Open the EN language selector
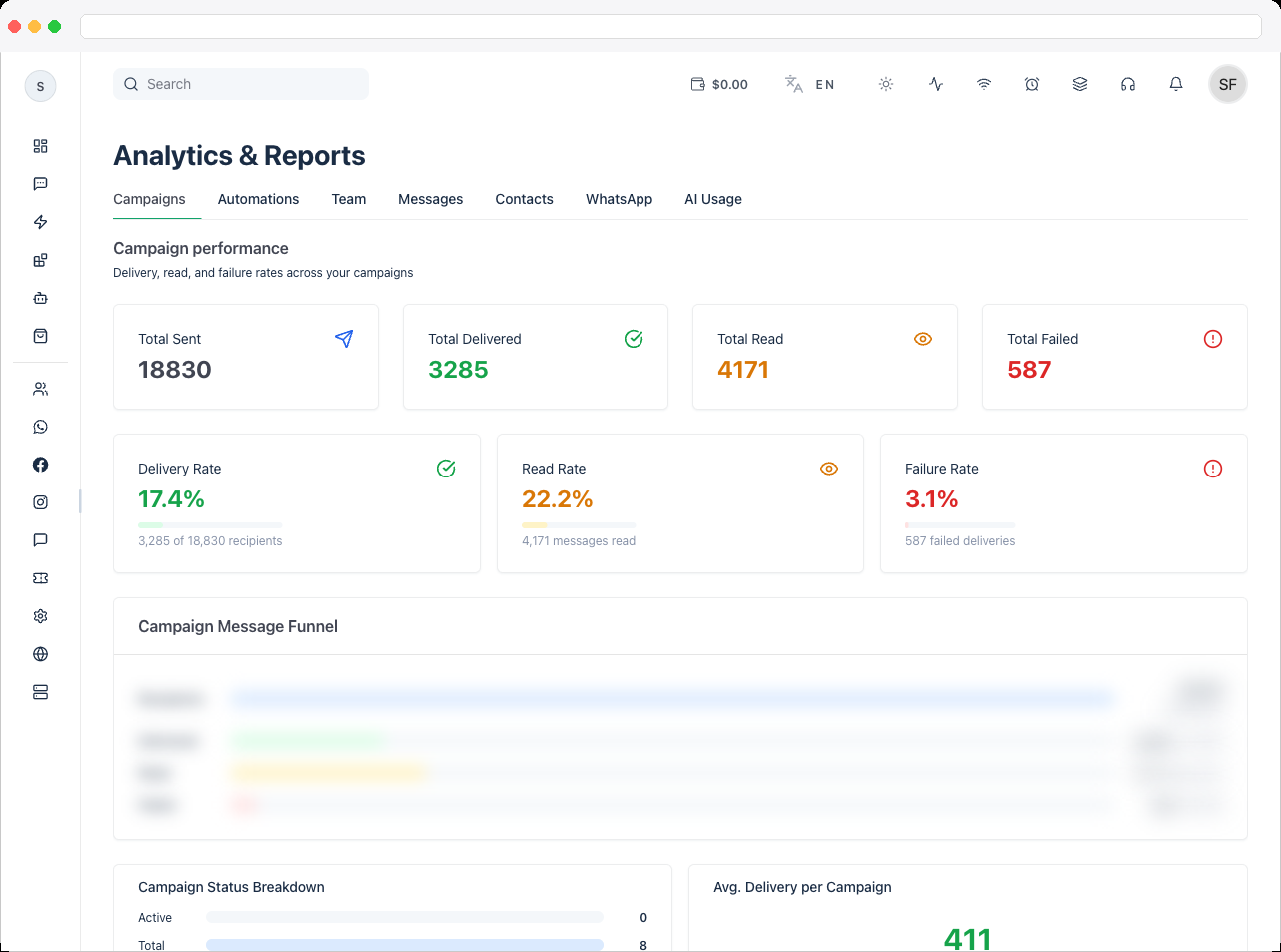Image resolution: width=1281 pixels, height=952 pixels. [x=809, y=84]
